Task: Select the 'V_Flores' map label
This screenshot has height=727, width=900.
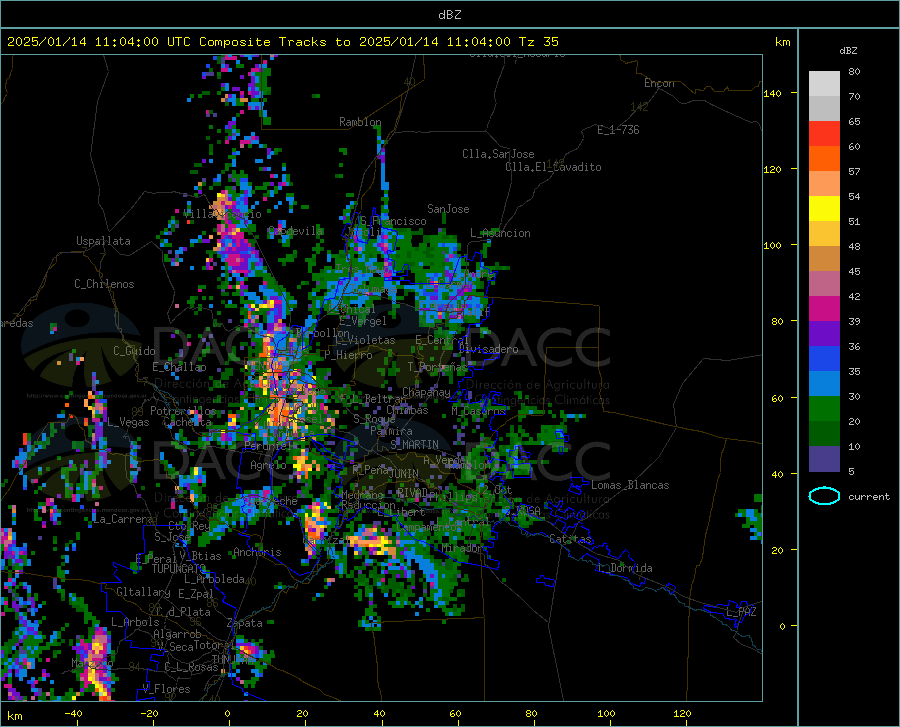Action: pos(166,689)
